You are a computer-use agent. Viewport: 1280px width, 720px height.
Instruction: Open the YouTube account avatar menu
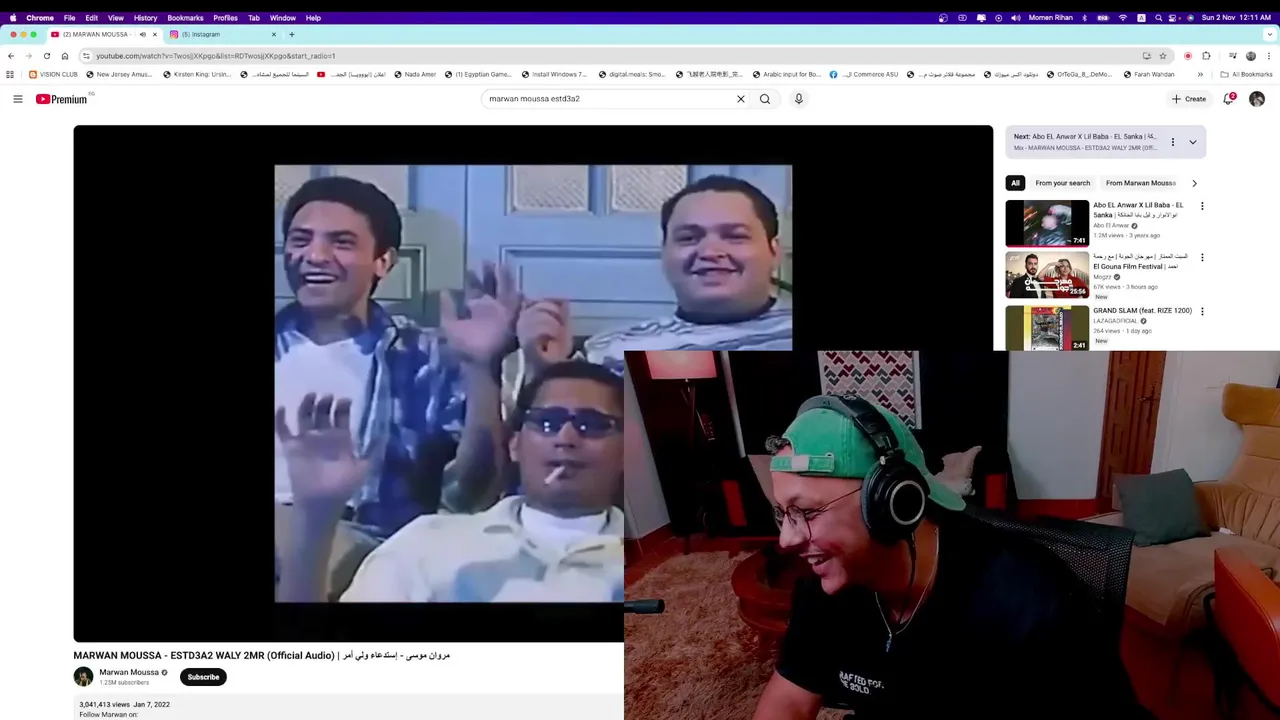coord(1257,99)
